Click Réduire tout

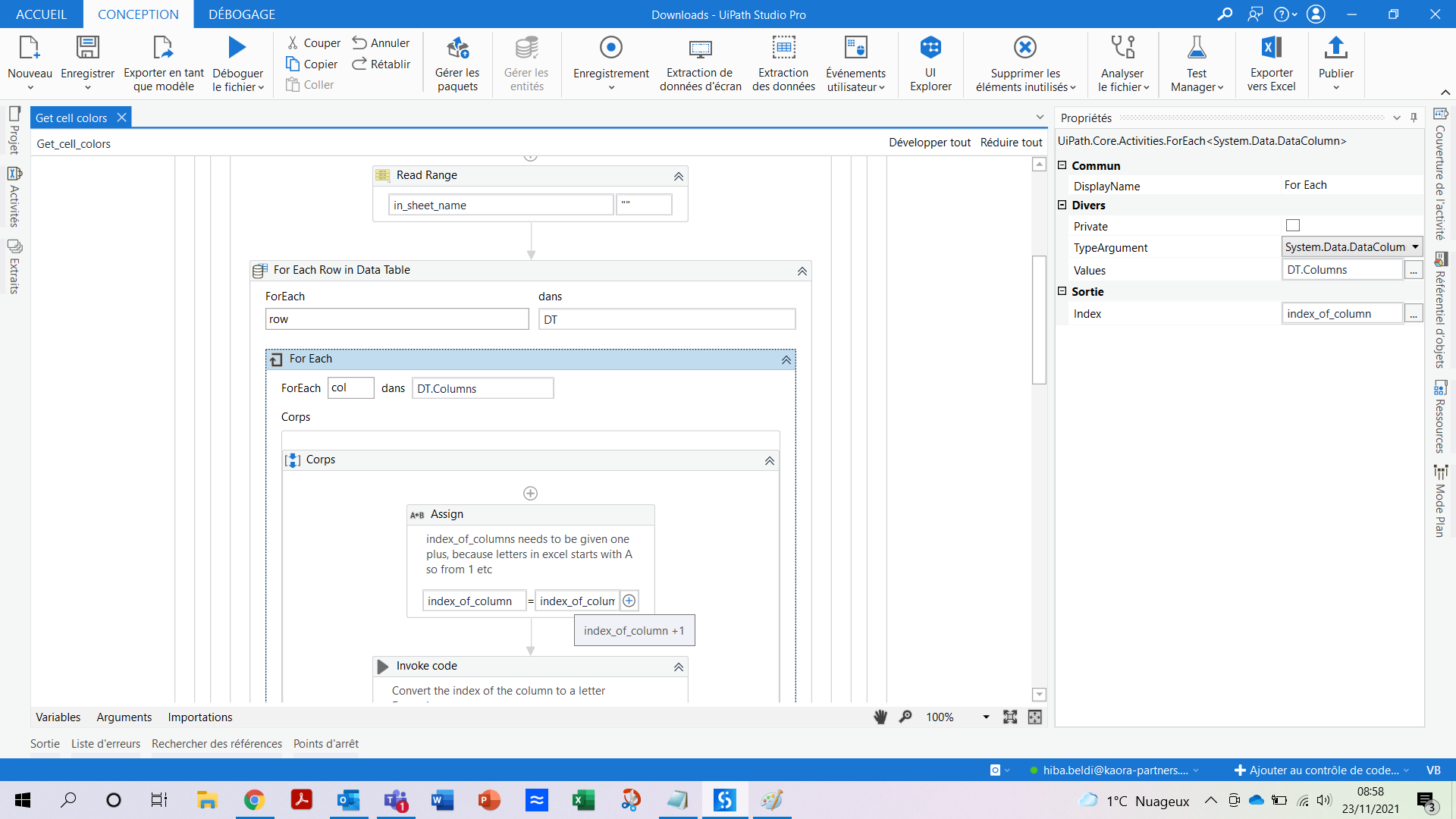click(1012, 143)
